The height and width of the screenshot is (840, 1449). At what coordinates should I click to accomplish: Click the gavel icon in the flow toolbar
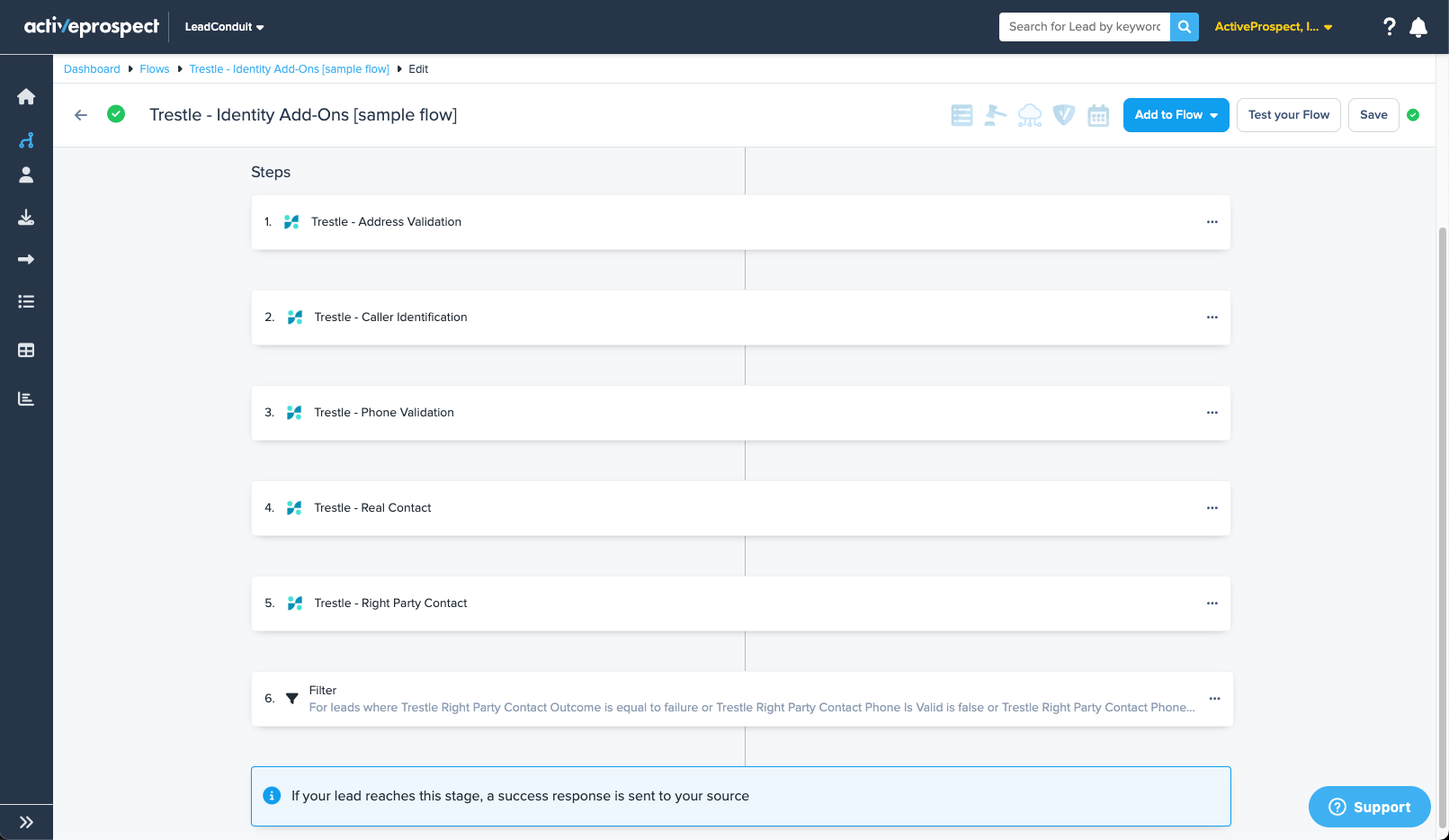click(x=995, y=115)
